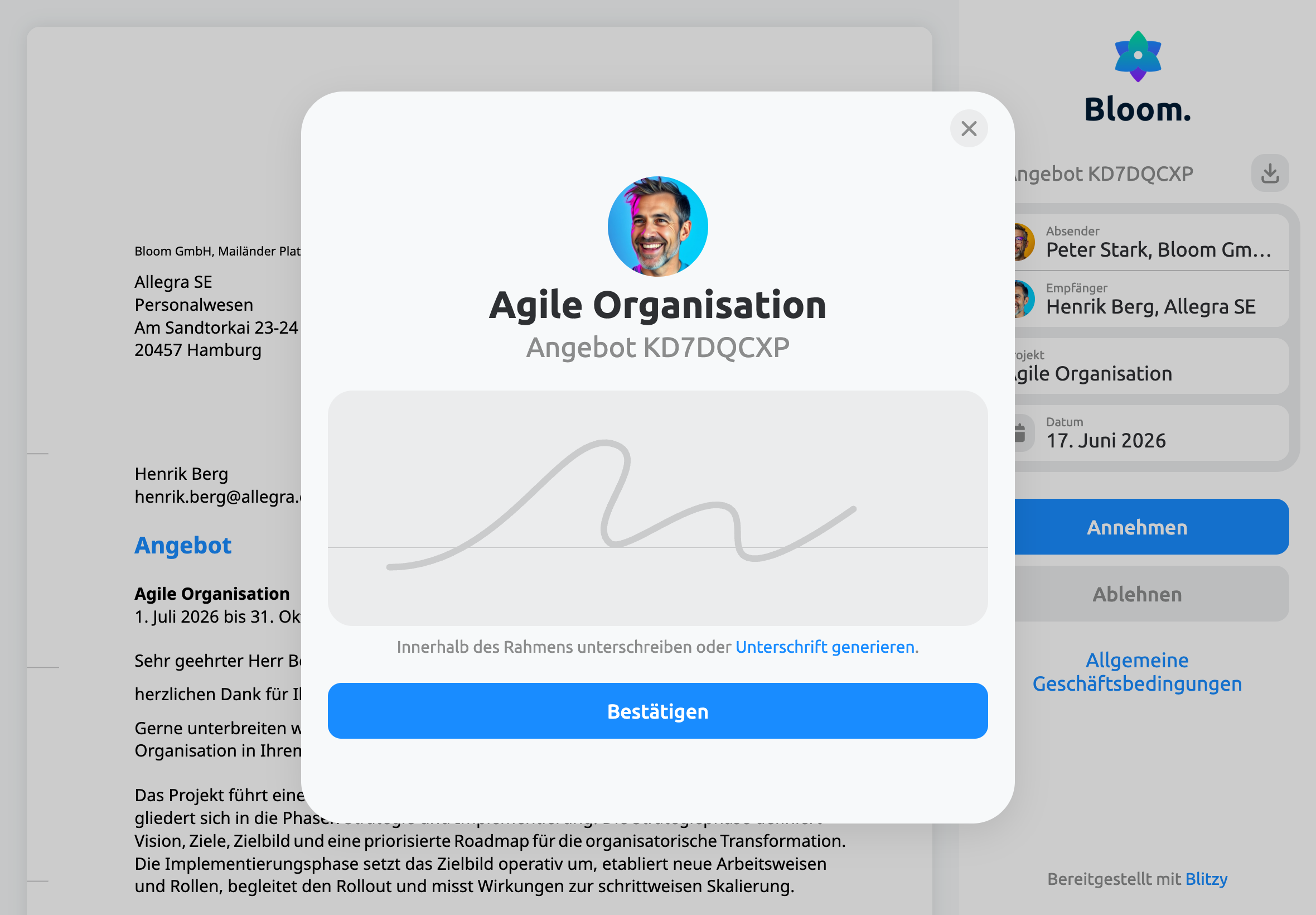Click the Personalwesen line in document
The width and height of the screenshot is (1316, 915).
coord(193,305)
